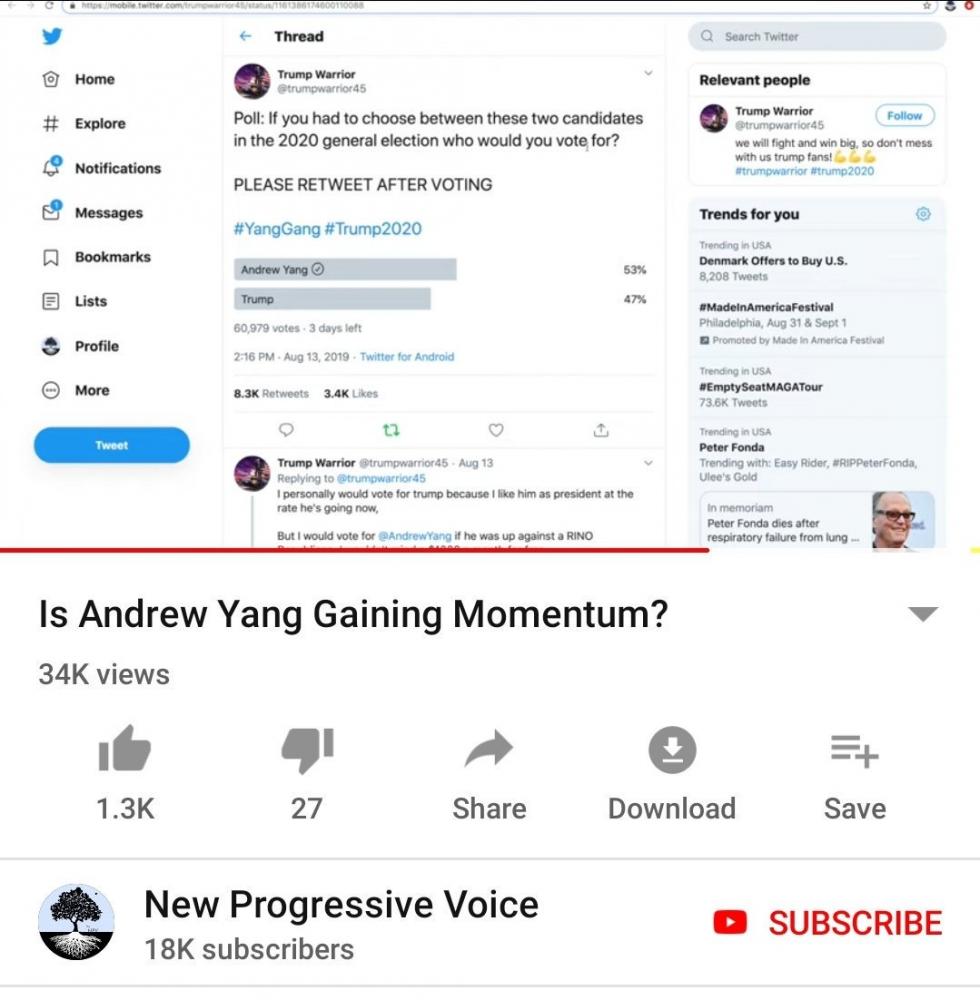The height and width of the screenshot is (1000, 980).
Task: Click the heart like icon on tweet
Action: point(496,430)
